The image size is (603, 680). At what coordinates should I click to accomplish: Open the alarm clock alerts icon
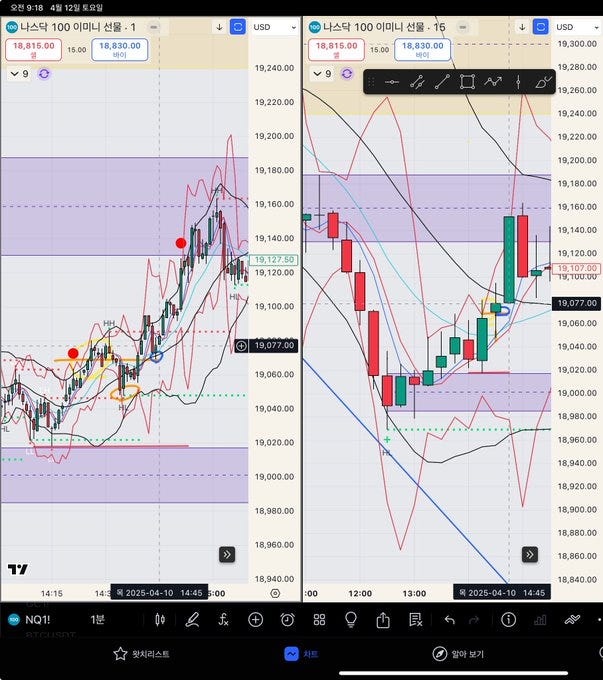pos(287,620)
